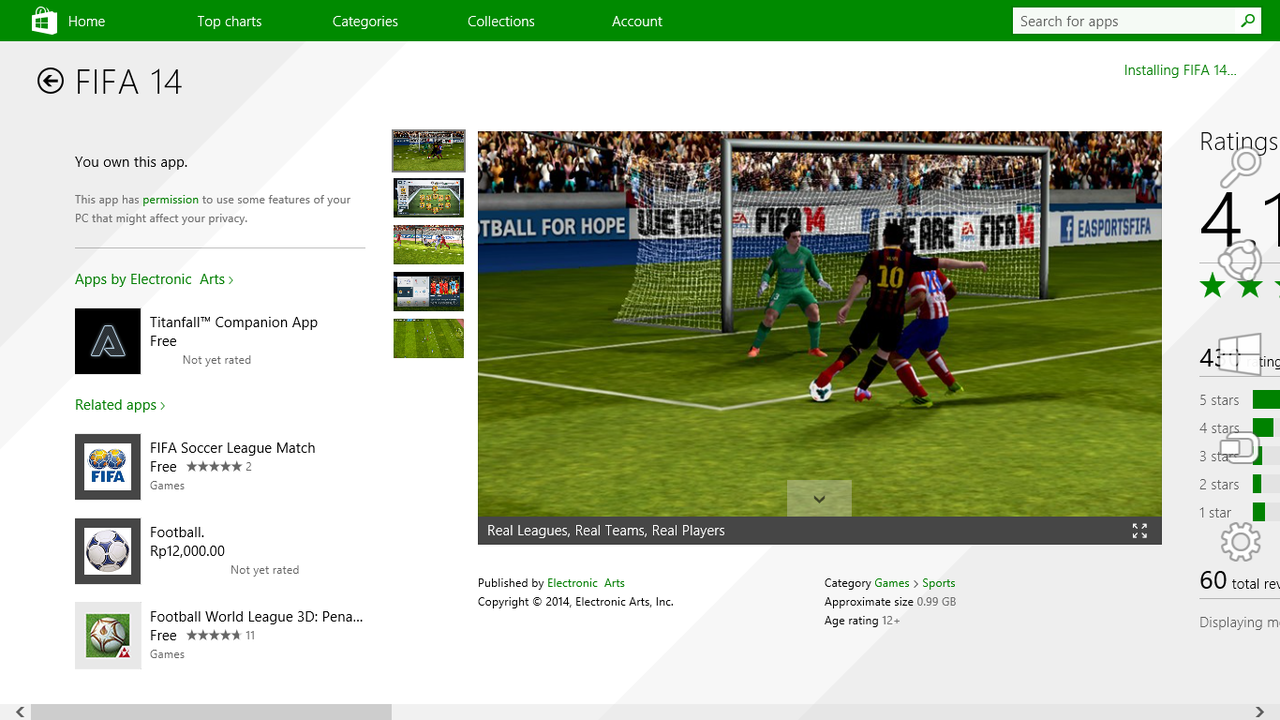
Task: Click the permission link
Action: point(170,200)
